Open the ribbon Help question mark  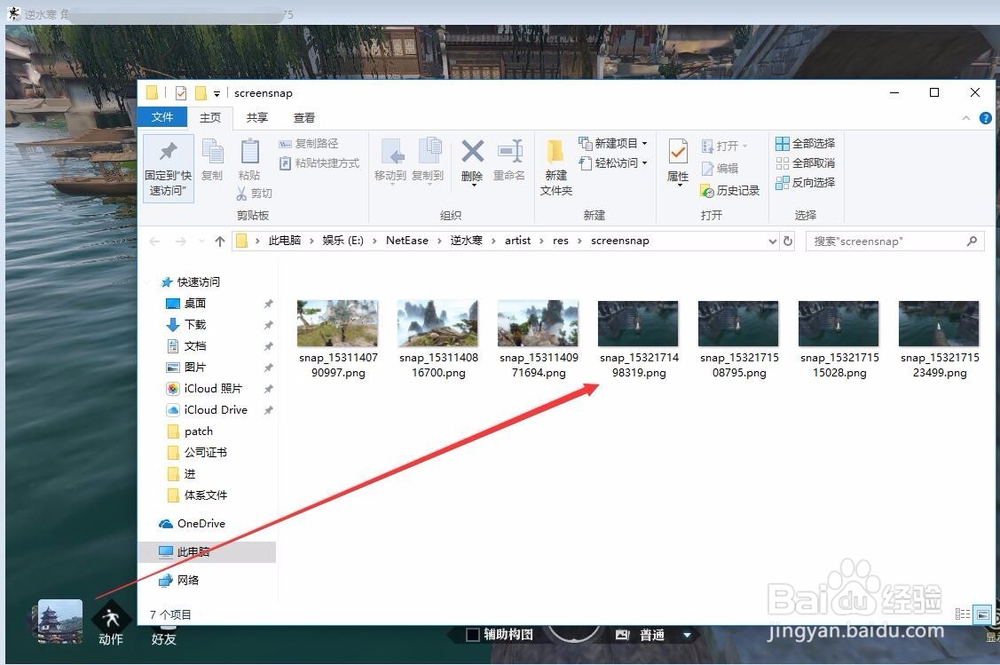tap(985, 118)
